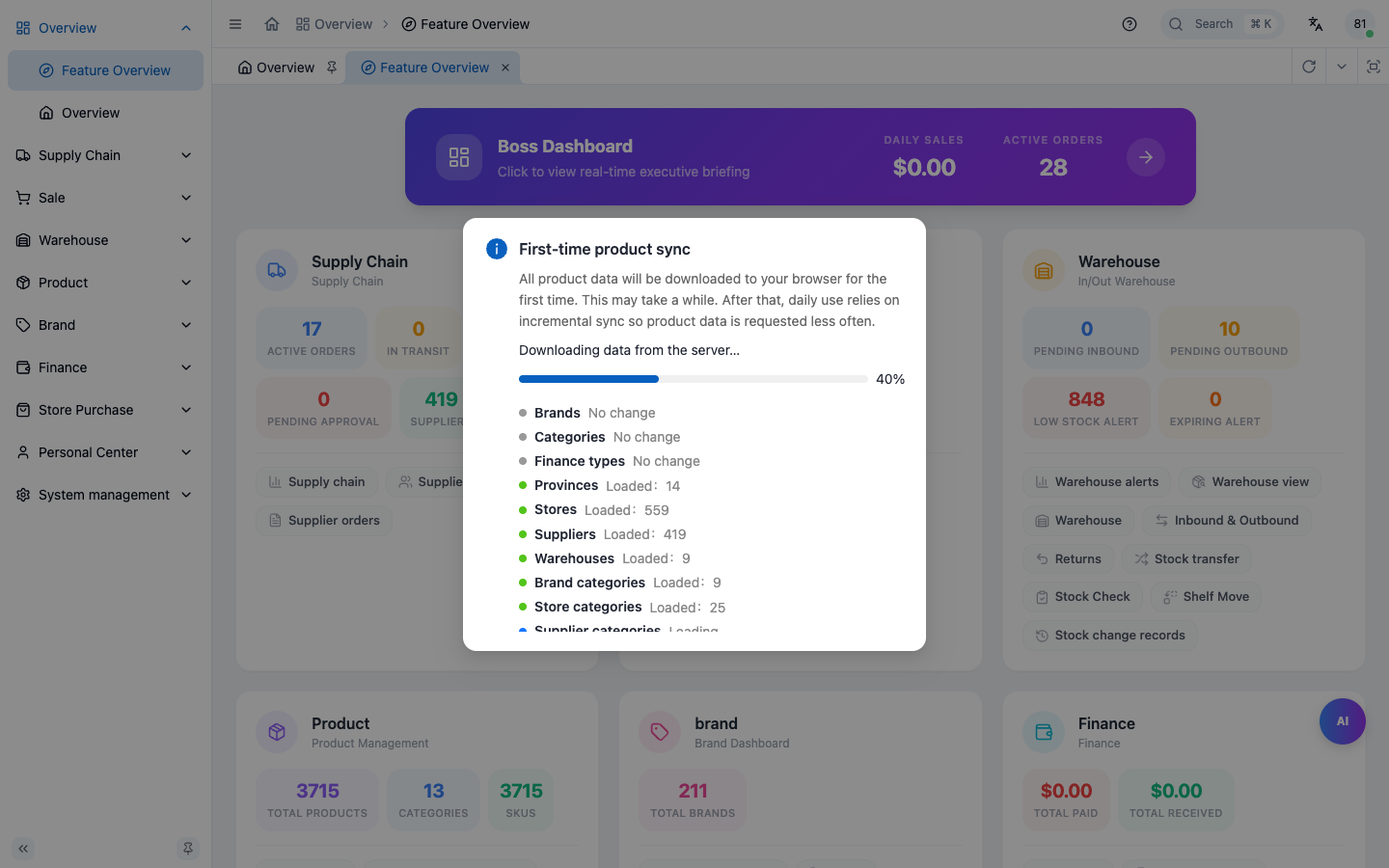
Task: Select Feature Overview in sidebar
Action: point(105,70)
